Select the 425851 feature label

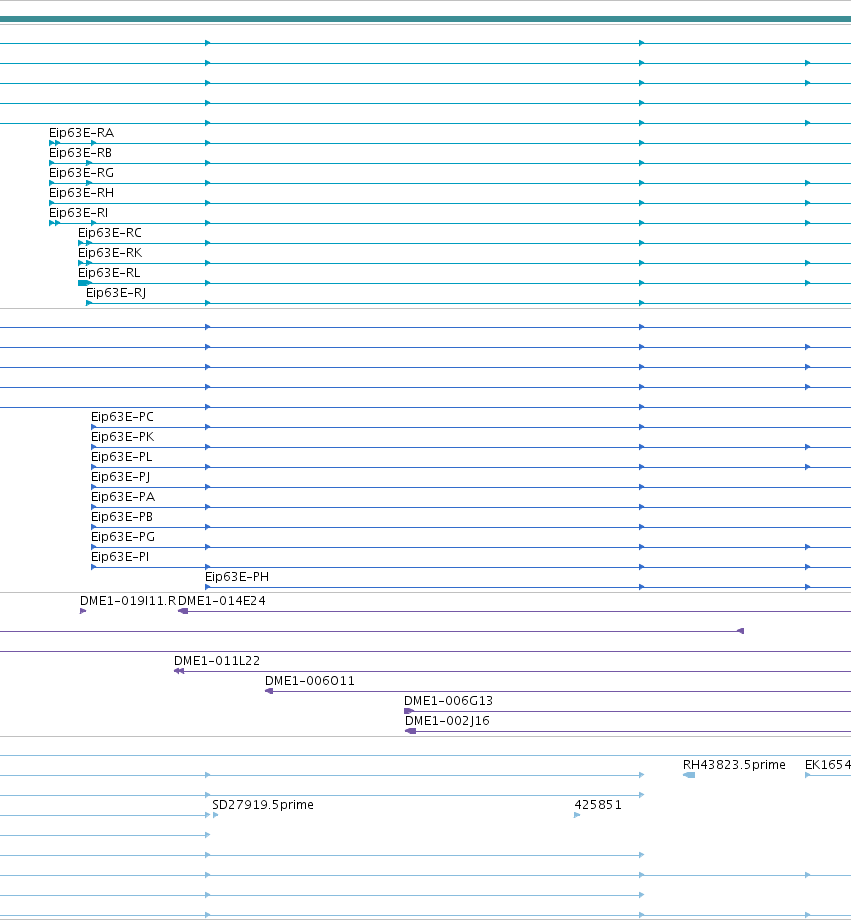(x=598, y=804)
